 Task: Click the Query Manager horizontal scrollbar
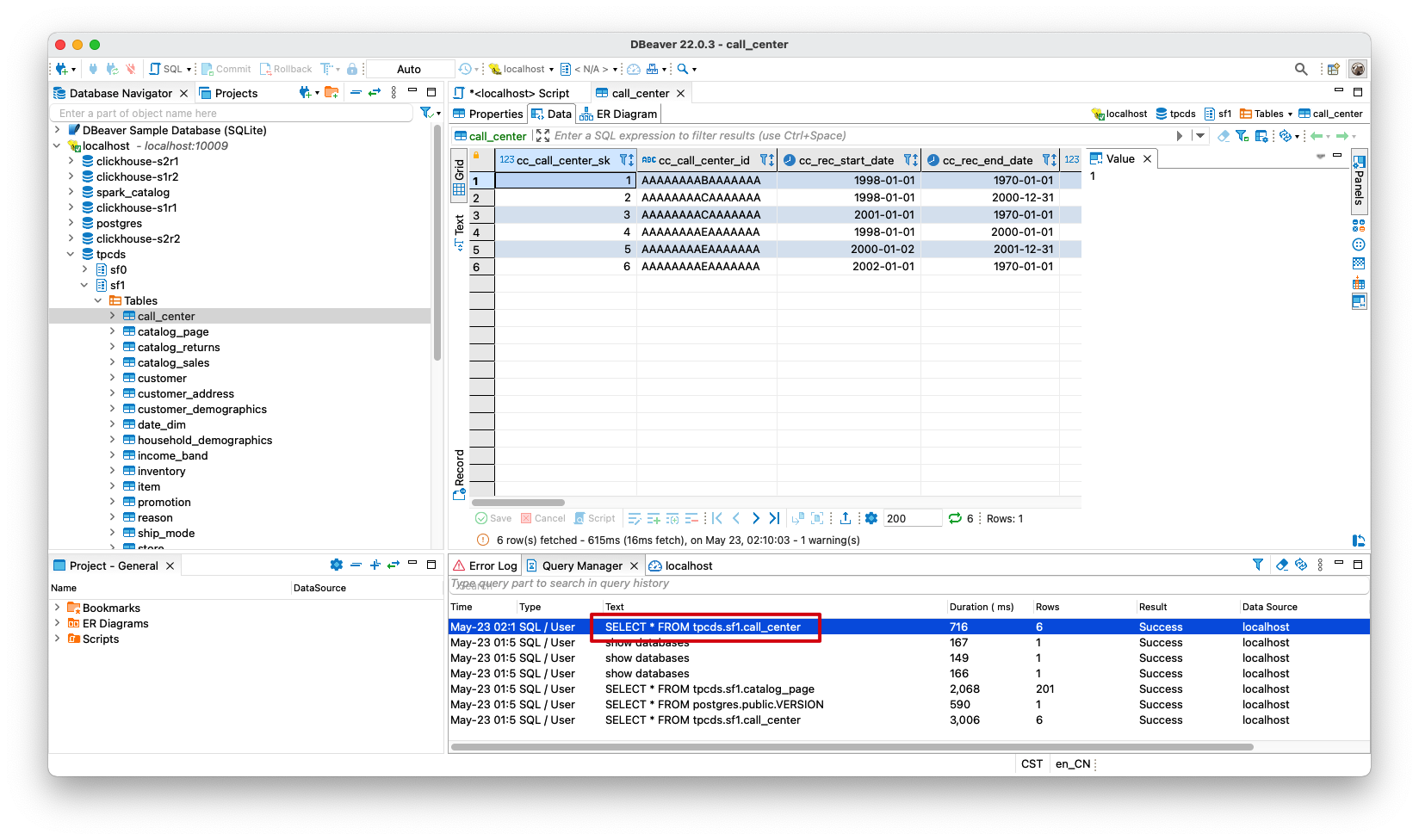tap(852, 747)
